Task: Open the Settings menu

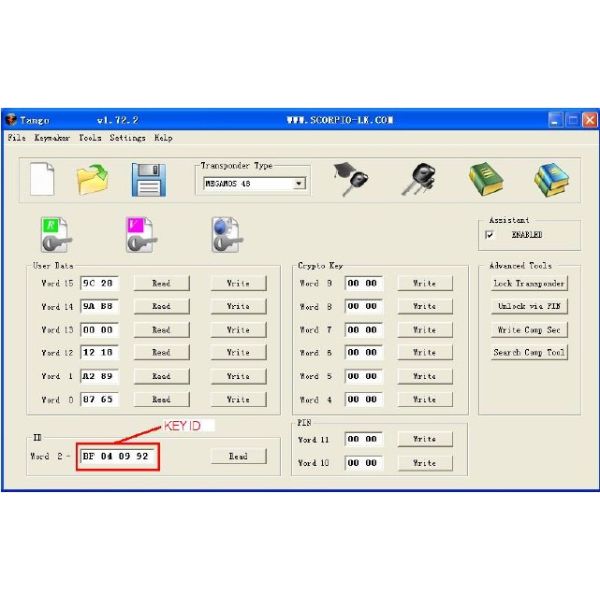Action: pyautogui.click(x=128, y=138)
